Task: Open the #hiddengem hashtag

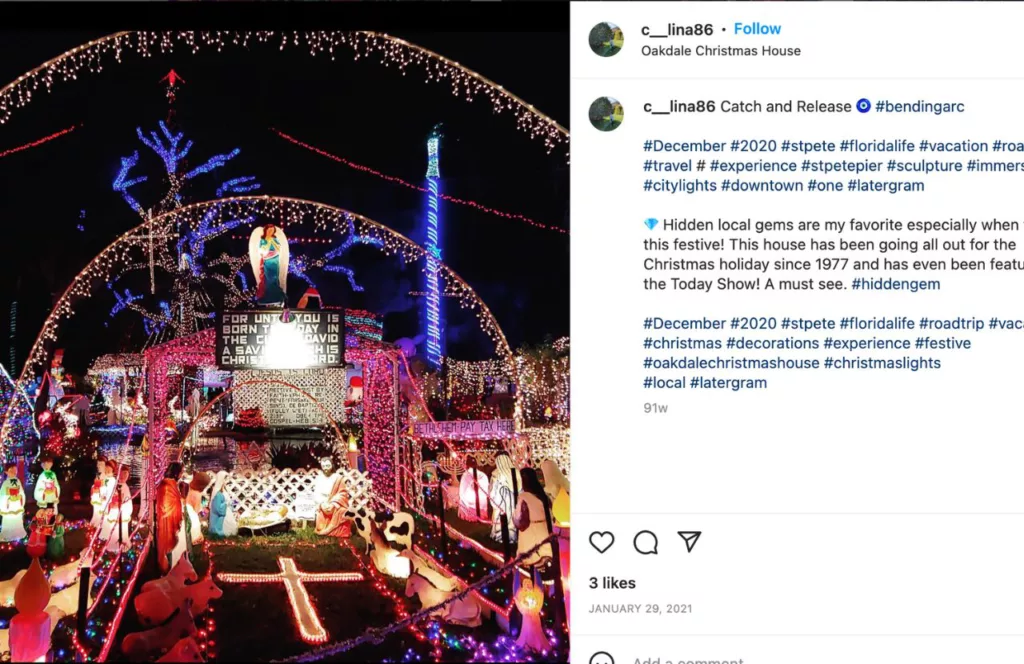Action: [x=895, y=284]
